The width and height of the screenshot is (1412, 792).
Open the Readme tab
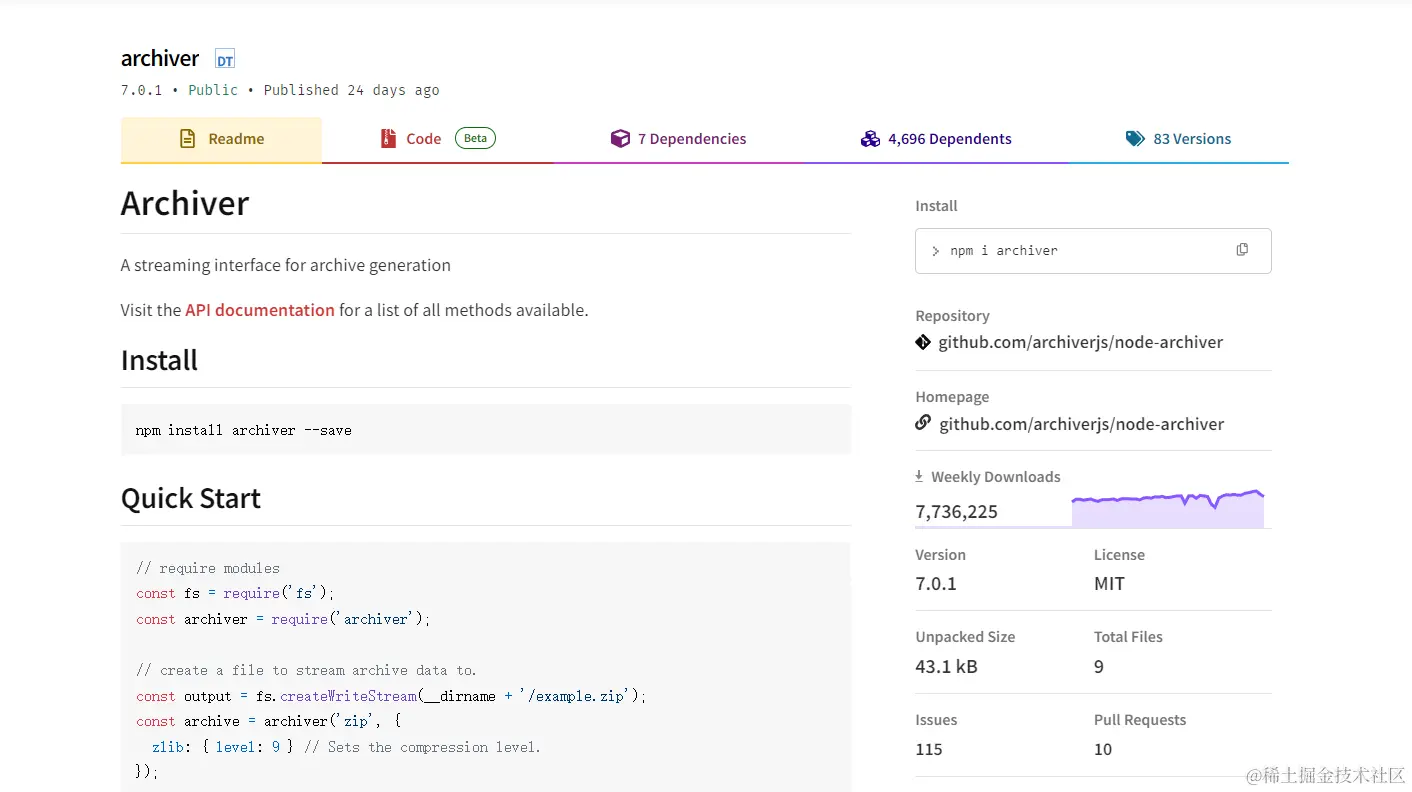pyautogui.click(x=221, y=139)
